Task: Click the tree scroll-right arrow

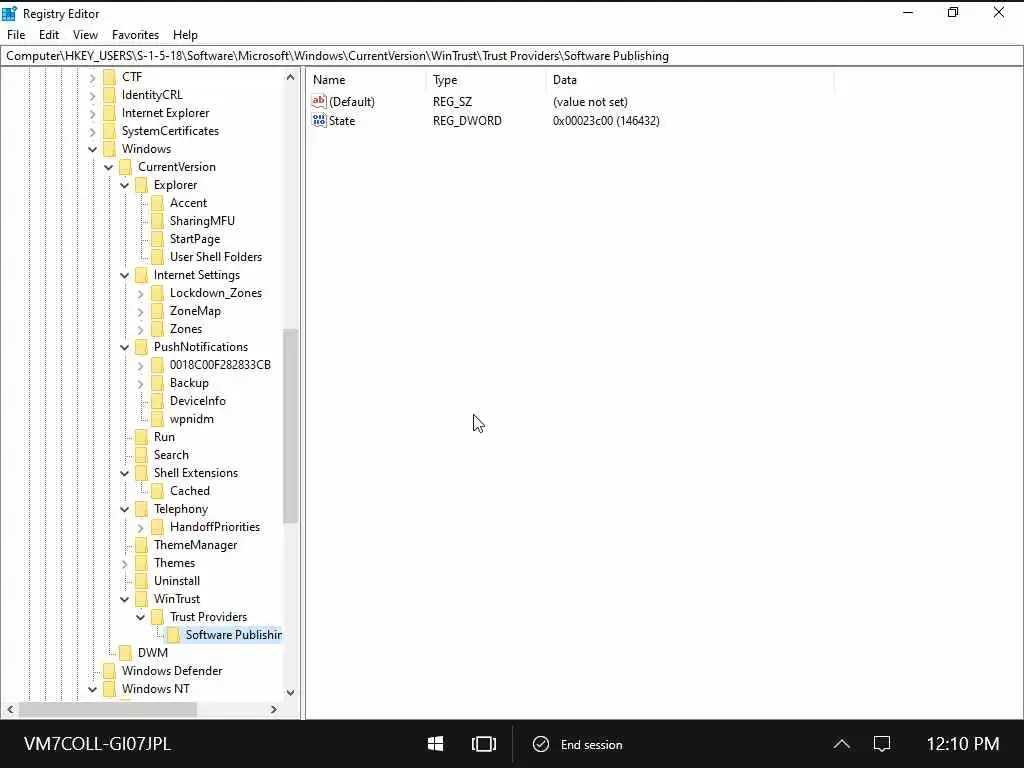Action: point(274,709)
